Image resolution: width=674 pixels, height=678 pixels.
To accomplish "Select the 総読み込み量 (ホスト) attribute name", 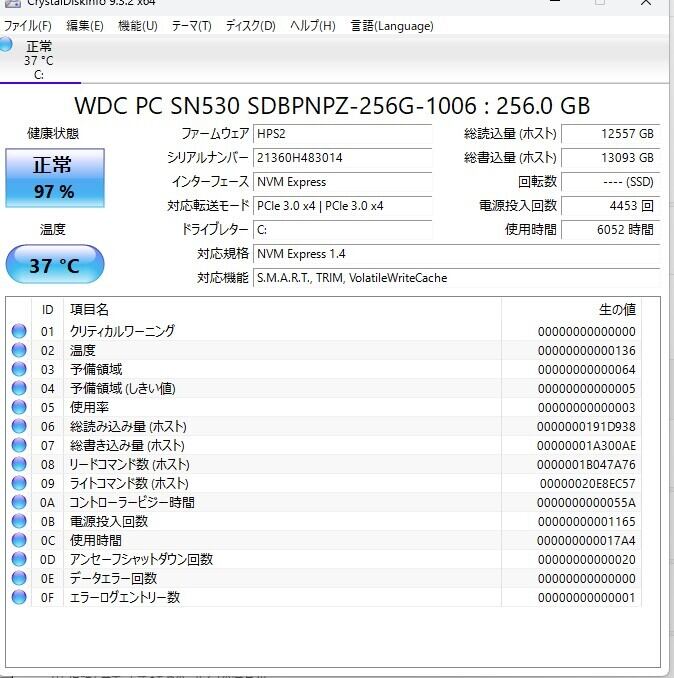I will [128, 426].
